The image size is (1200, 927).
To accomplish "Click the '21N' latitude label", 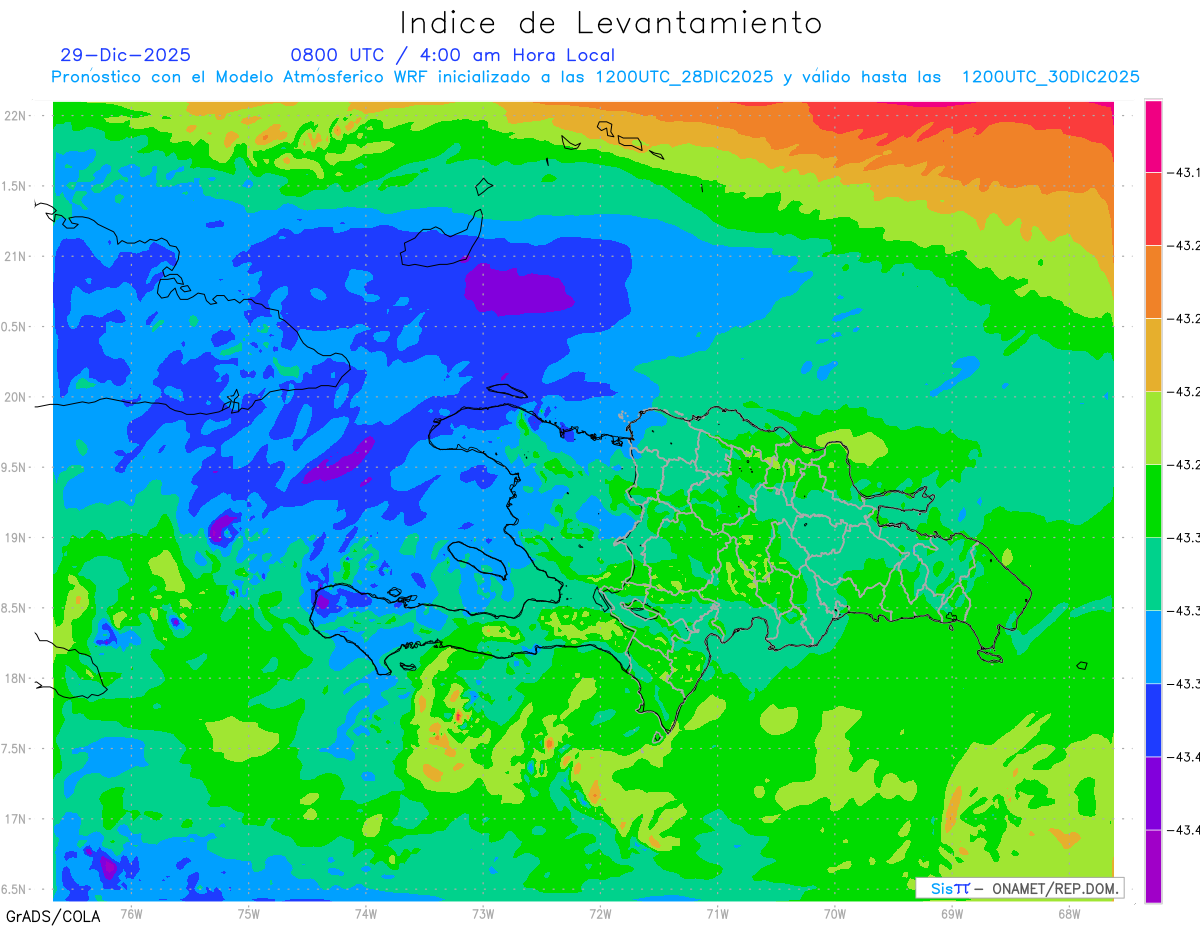I will (x=16, y=256).
